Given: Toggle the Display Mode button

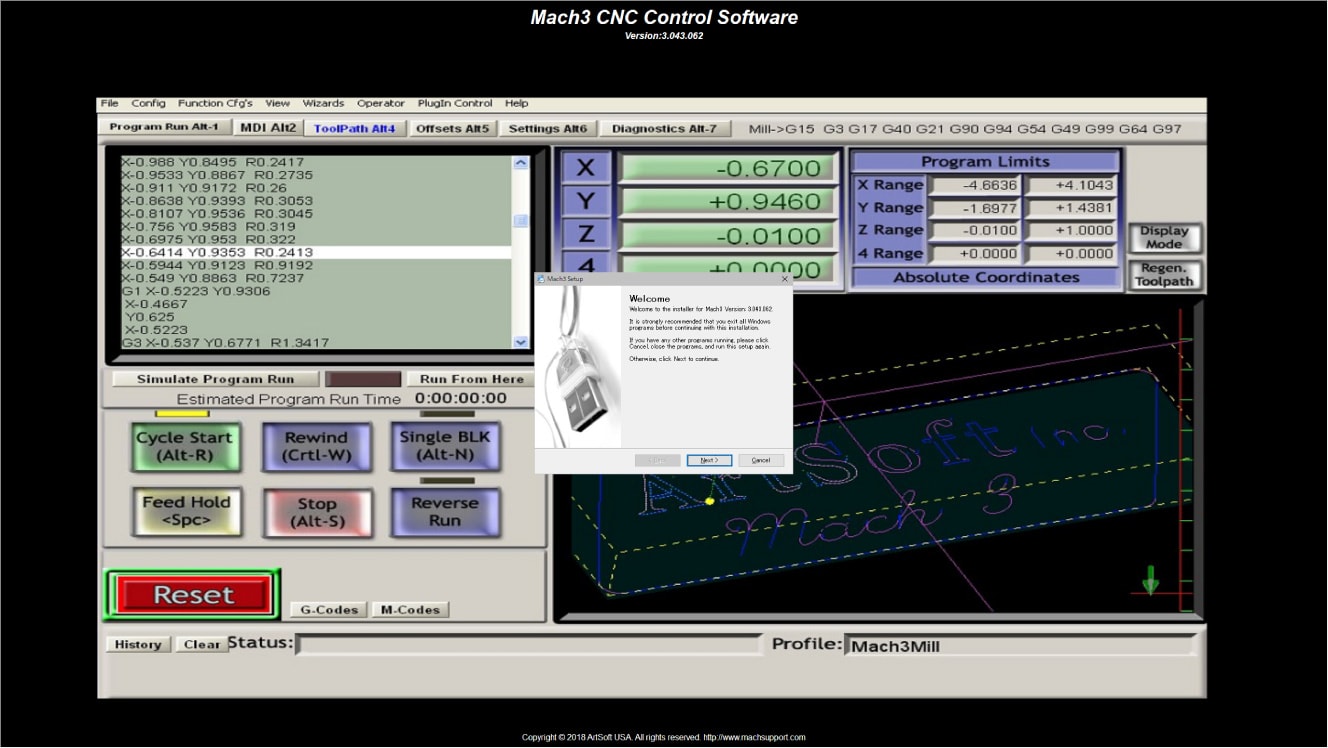Looking at the screenshot, I should point(1164,238).
